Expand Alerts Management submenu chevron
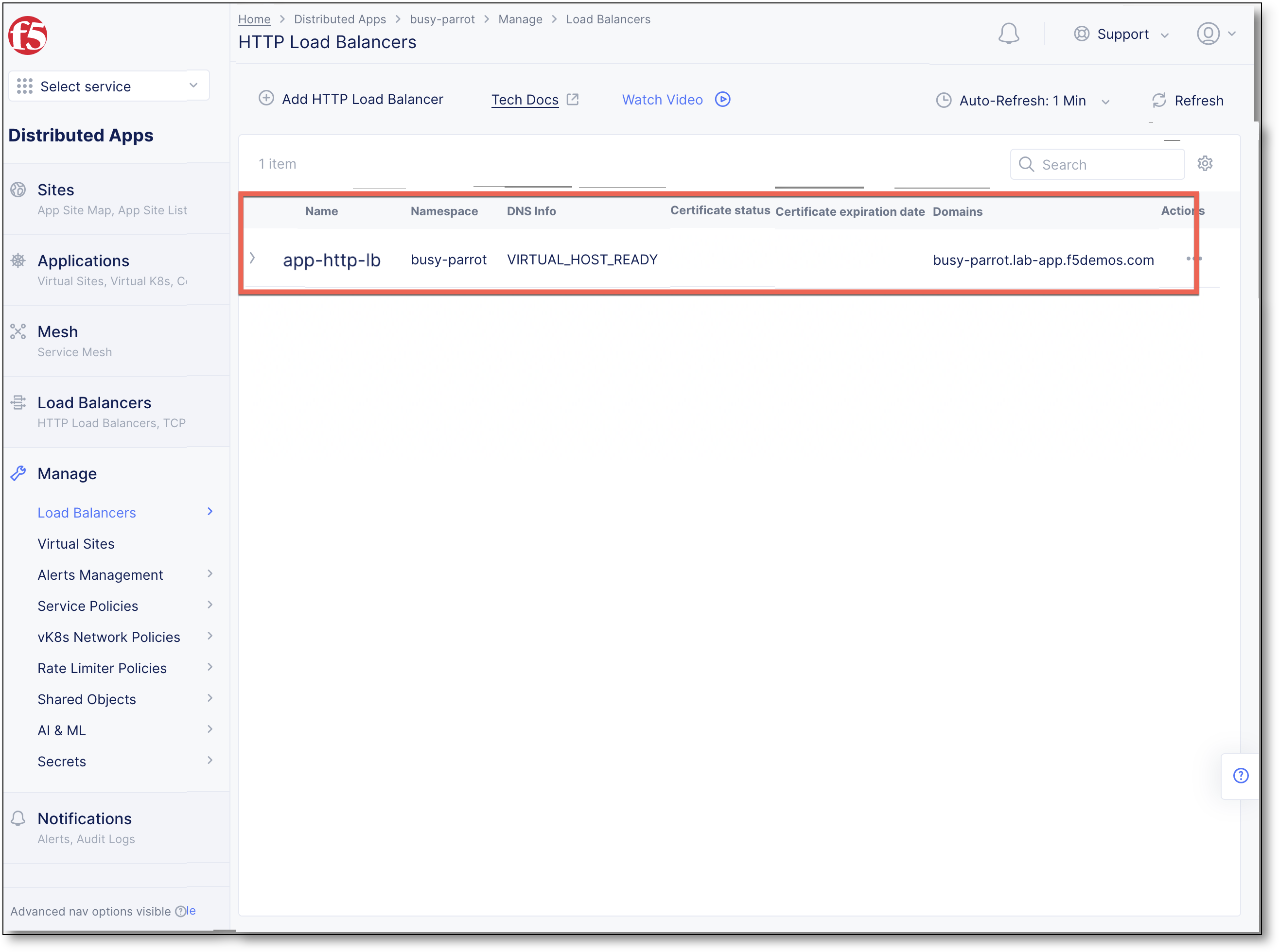This screenshot has height=952, width=1279. point(210,573)
